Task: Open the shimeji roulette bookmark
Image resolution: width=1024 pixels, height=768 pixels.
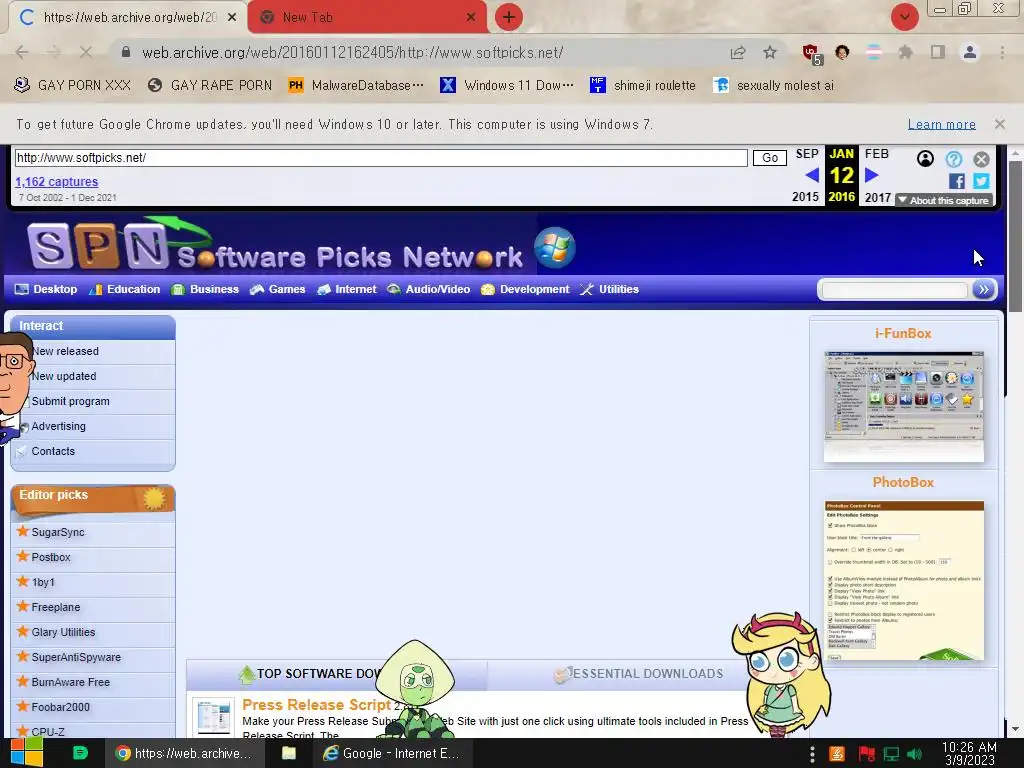Action: point(643,86)
